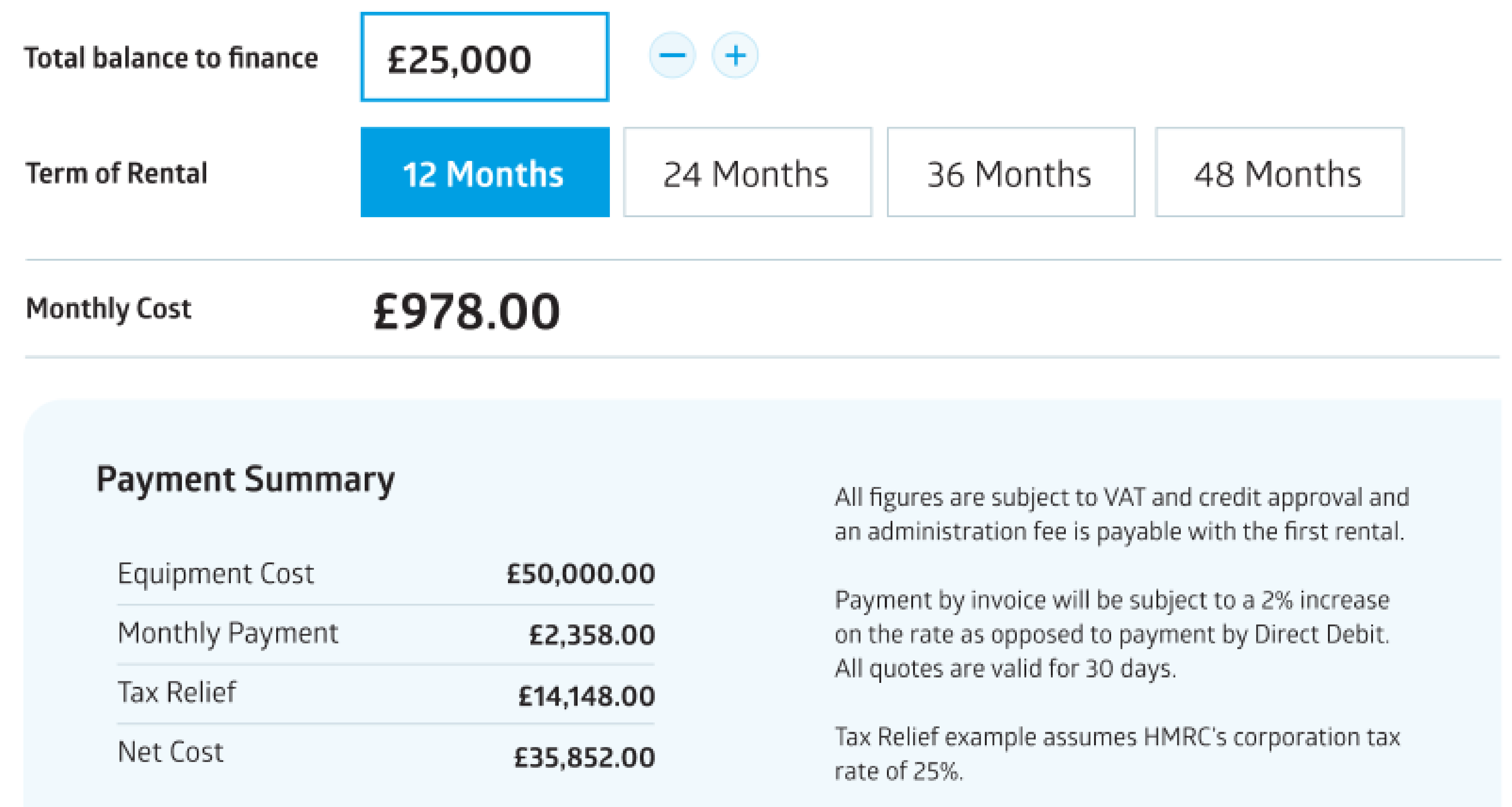Image resolution: width=1512 pixels, height=807 pixels.
Task: Choose the 24 Months rental term
Action: click(x=747, y=172)
